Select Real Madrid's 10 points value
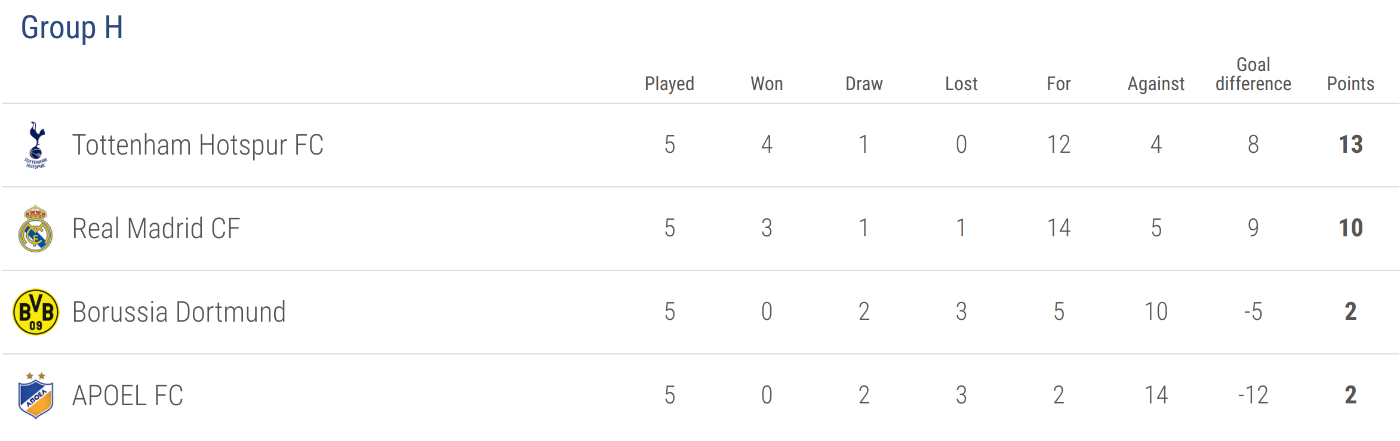This screenshot has height=441, width=1400. coord(1351,228)
